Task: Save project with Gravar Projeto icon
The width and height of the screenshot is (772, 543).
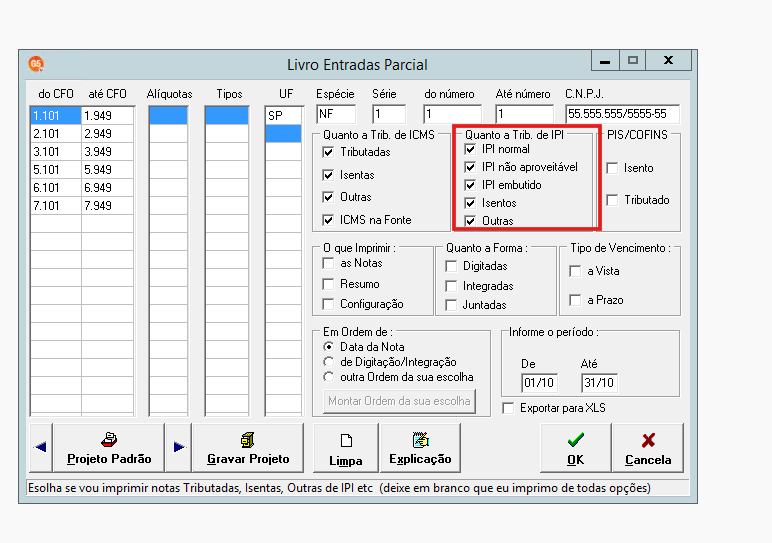Action: [x=248, y=448]
